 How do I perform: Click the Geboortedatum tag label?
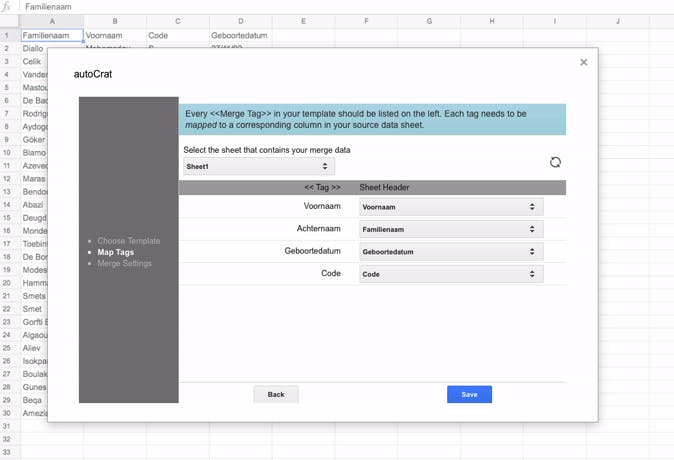click(312, 251)
